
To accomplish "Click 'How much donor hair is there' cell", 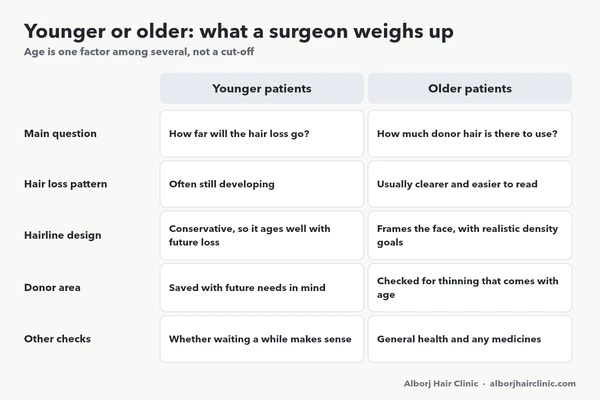I will 470,134.
